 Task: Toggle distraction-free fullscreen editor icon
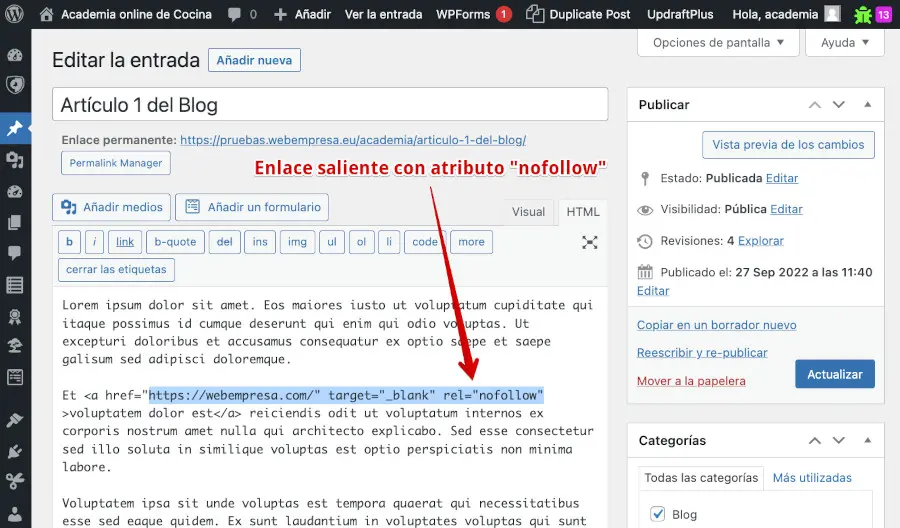(x=590, y=242)
